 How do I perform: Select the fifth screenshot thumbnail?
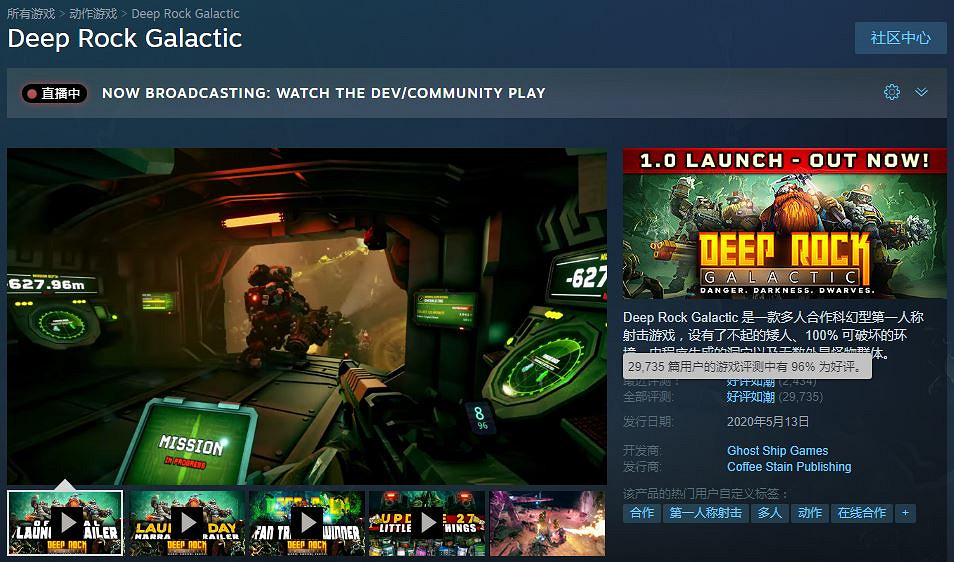click(x=547, y=522)
